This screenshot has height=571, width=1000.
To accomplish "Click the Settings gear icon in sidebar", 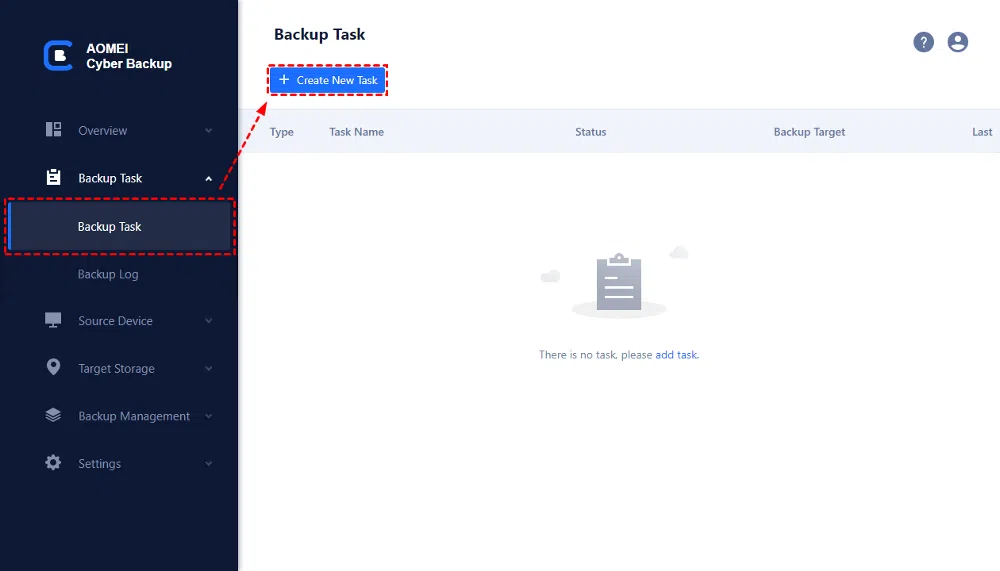I will click(54, 464).
